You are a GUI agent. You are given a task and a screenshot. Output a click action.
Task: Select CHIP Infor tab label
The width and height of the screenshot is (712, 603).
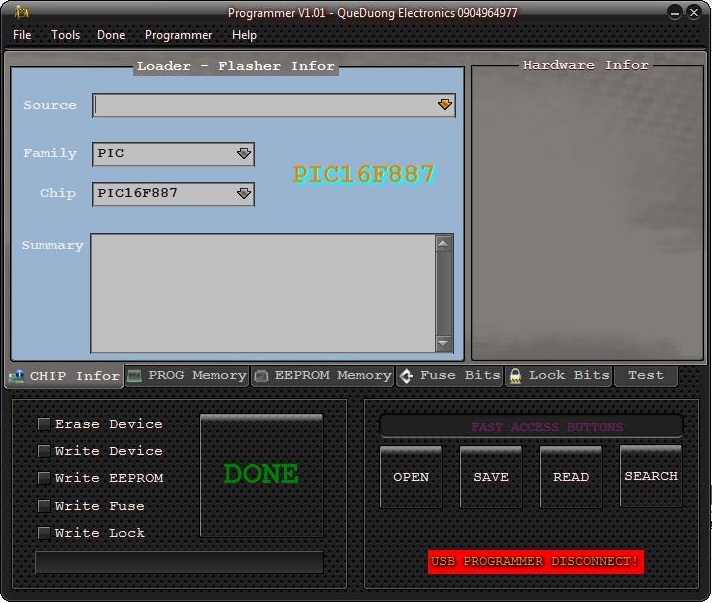point(74,376)
